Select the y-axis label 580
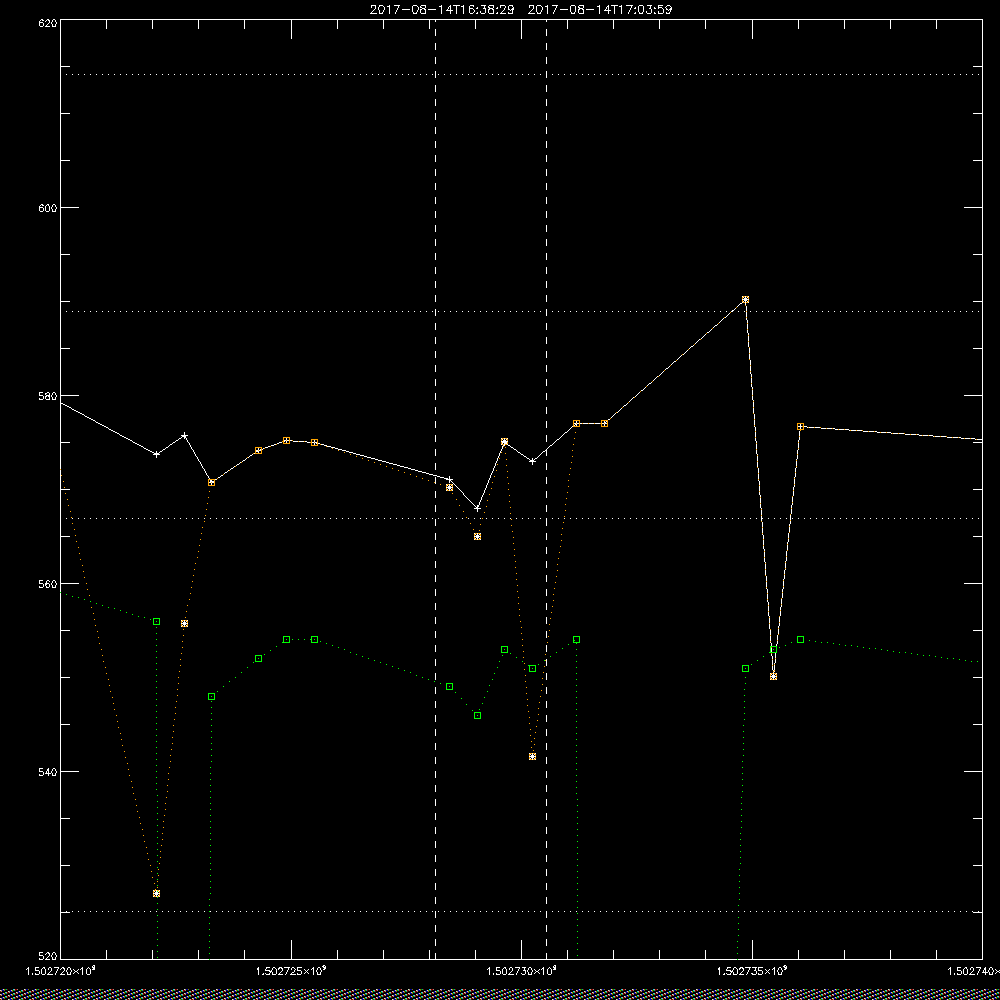The image size is (1000, 1000). 48,395
